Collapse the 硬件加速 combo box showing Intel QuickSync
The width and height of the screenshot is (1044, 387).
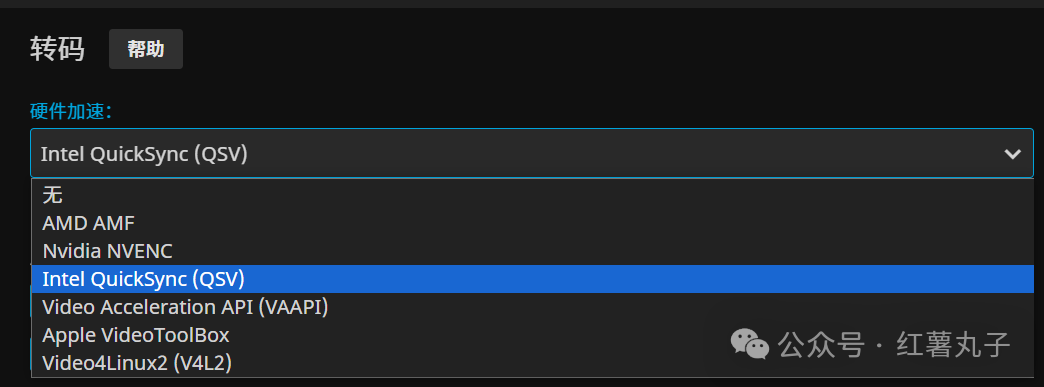tap(531, 153)
